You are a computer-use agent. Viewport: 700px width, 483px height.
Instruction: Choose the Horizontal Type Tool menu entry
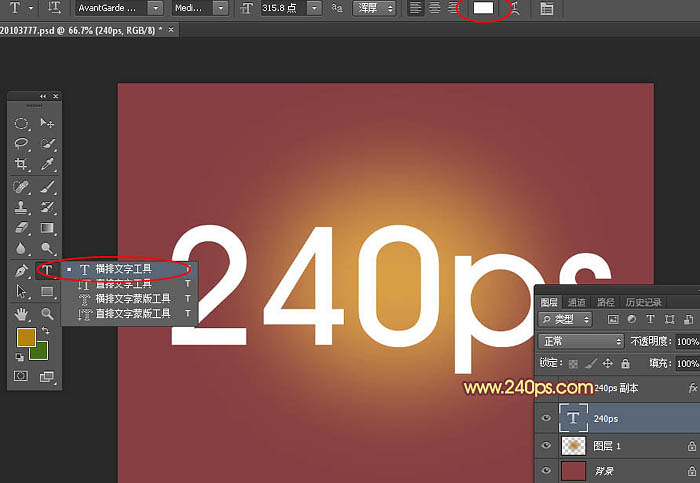coord(129,269)
